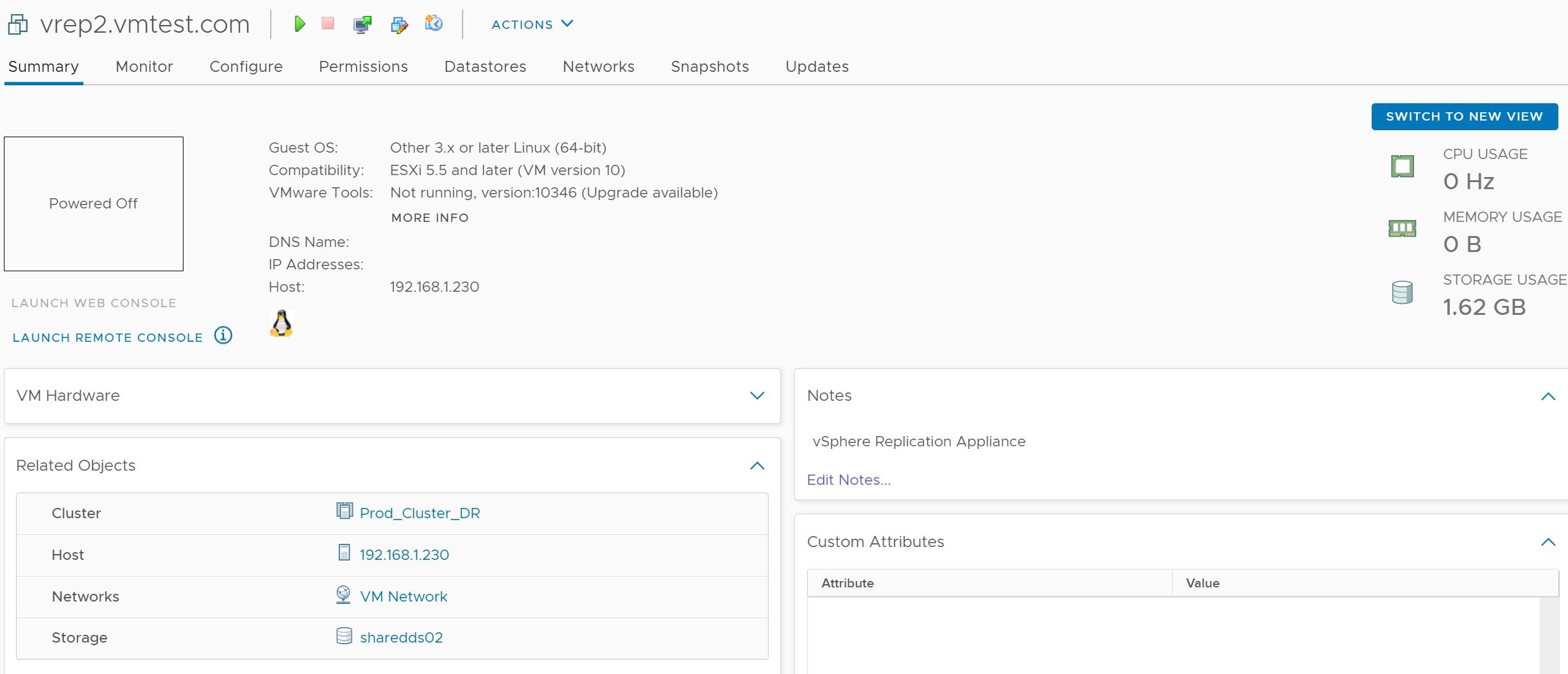The width and height of the screenshot is (1568, 674).
Task: Click the virtual machine icon beside vrep2.vmtest.com
Action: [18, 24]
